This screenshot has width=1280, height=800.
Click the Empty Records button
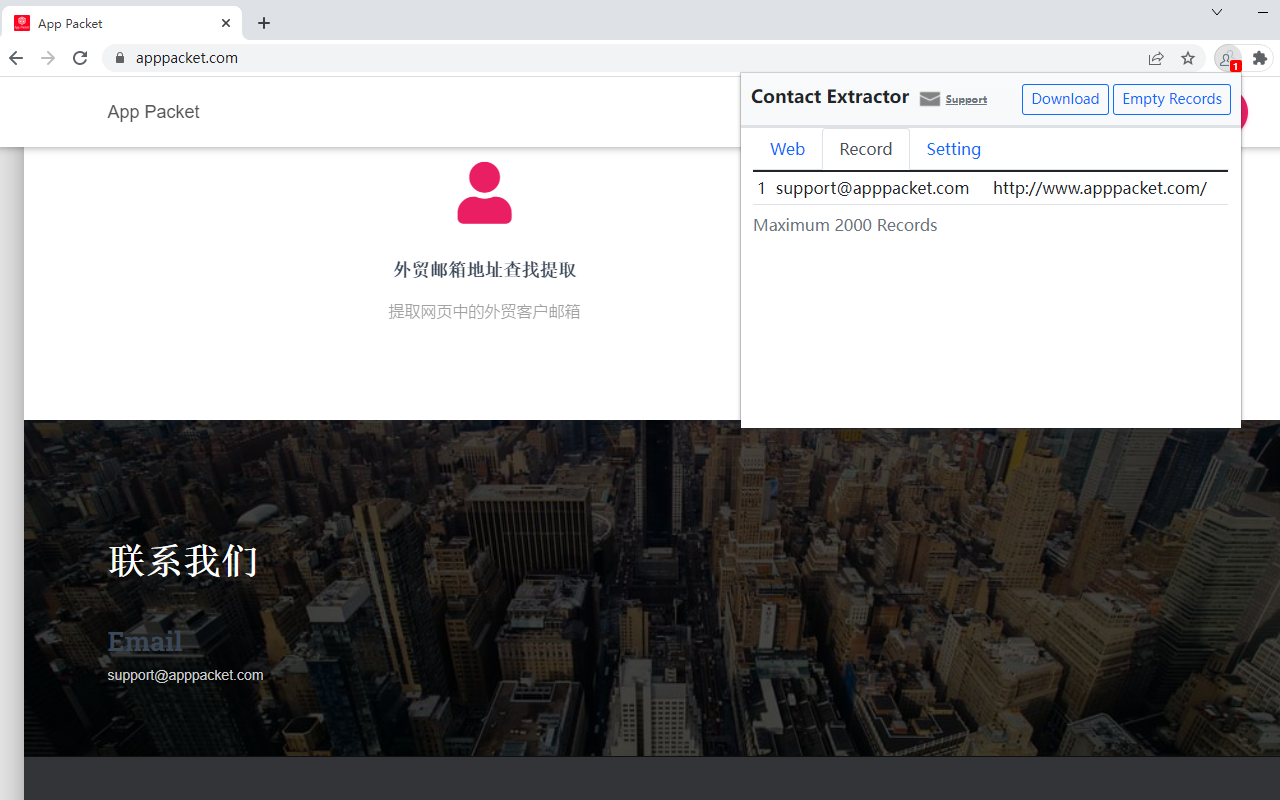[x=1172, y=99]
